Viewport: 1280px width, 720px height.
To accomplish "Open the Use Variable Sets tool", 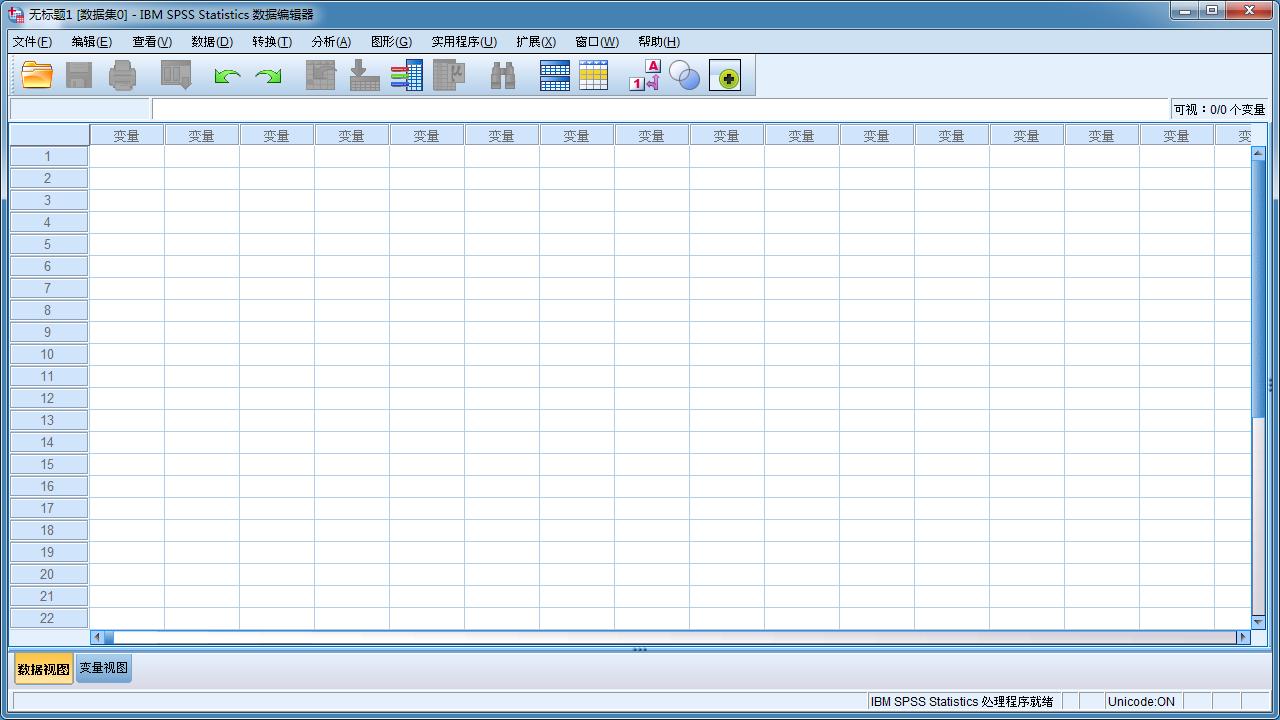I will coord(685,75).
